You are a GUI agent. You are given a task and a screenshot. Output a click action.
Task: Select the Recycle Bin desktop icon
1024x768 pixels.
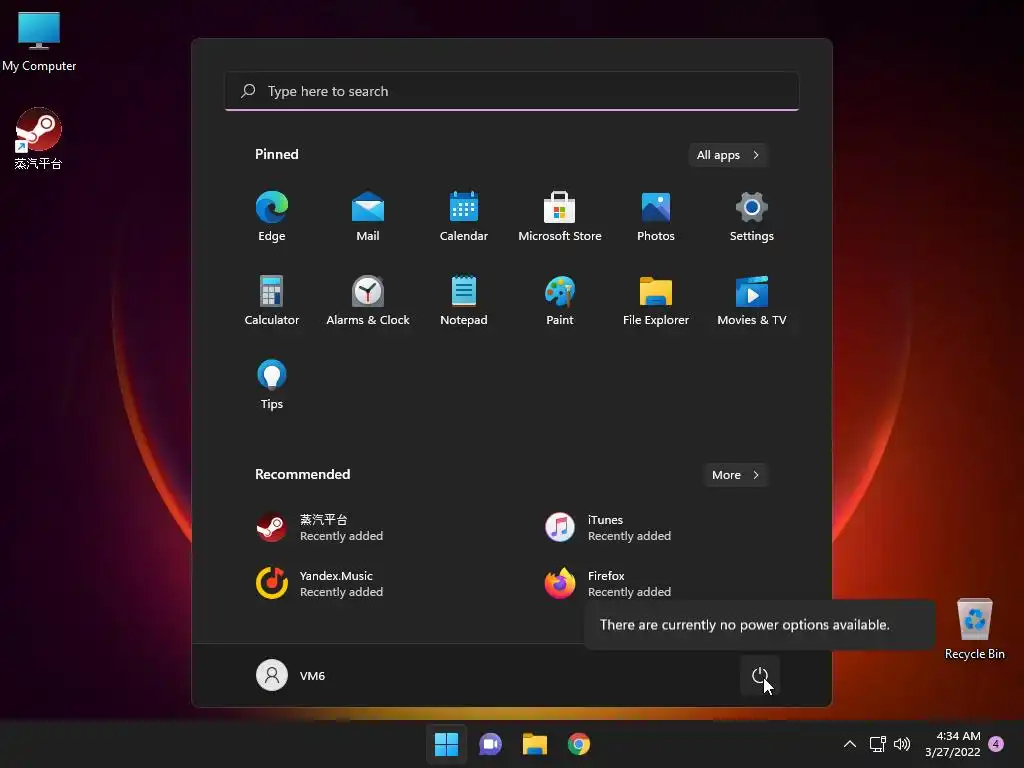coord(974,629)
